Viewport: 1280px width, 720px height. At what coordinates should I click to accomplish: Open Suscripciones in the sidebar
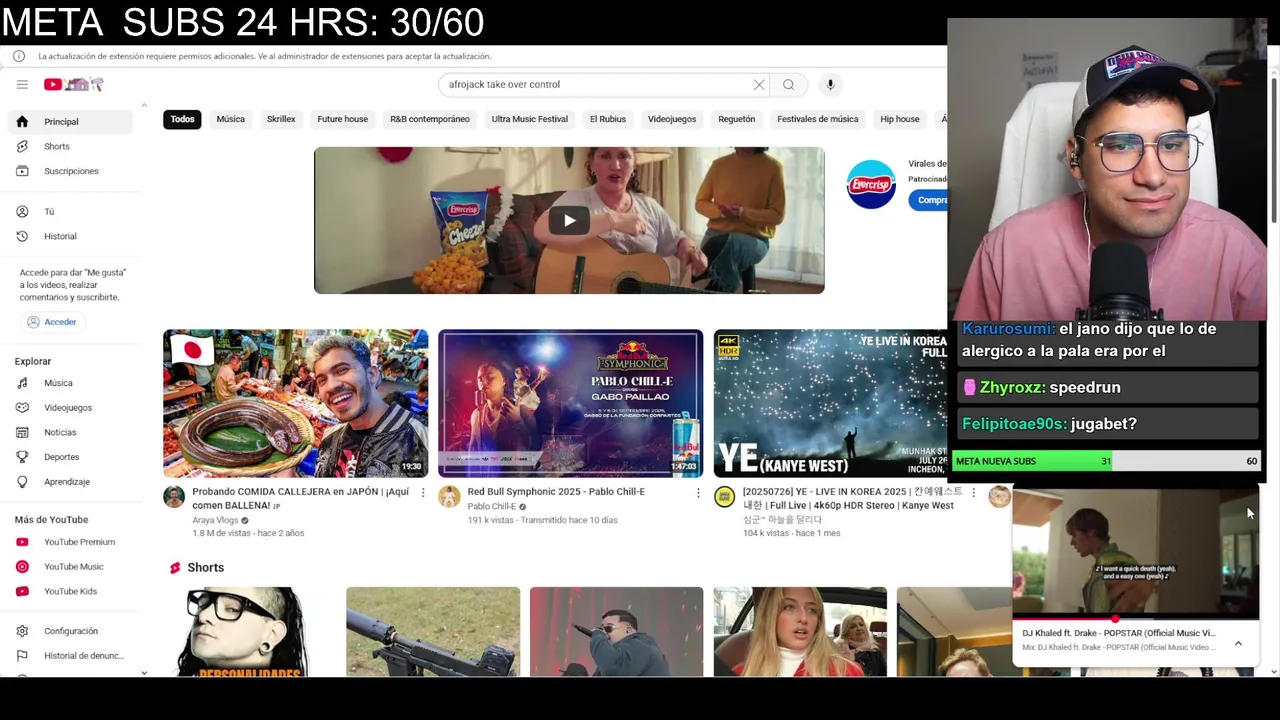(x=70, y=171)
